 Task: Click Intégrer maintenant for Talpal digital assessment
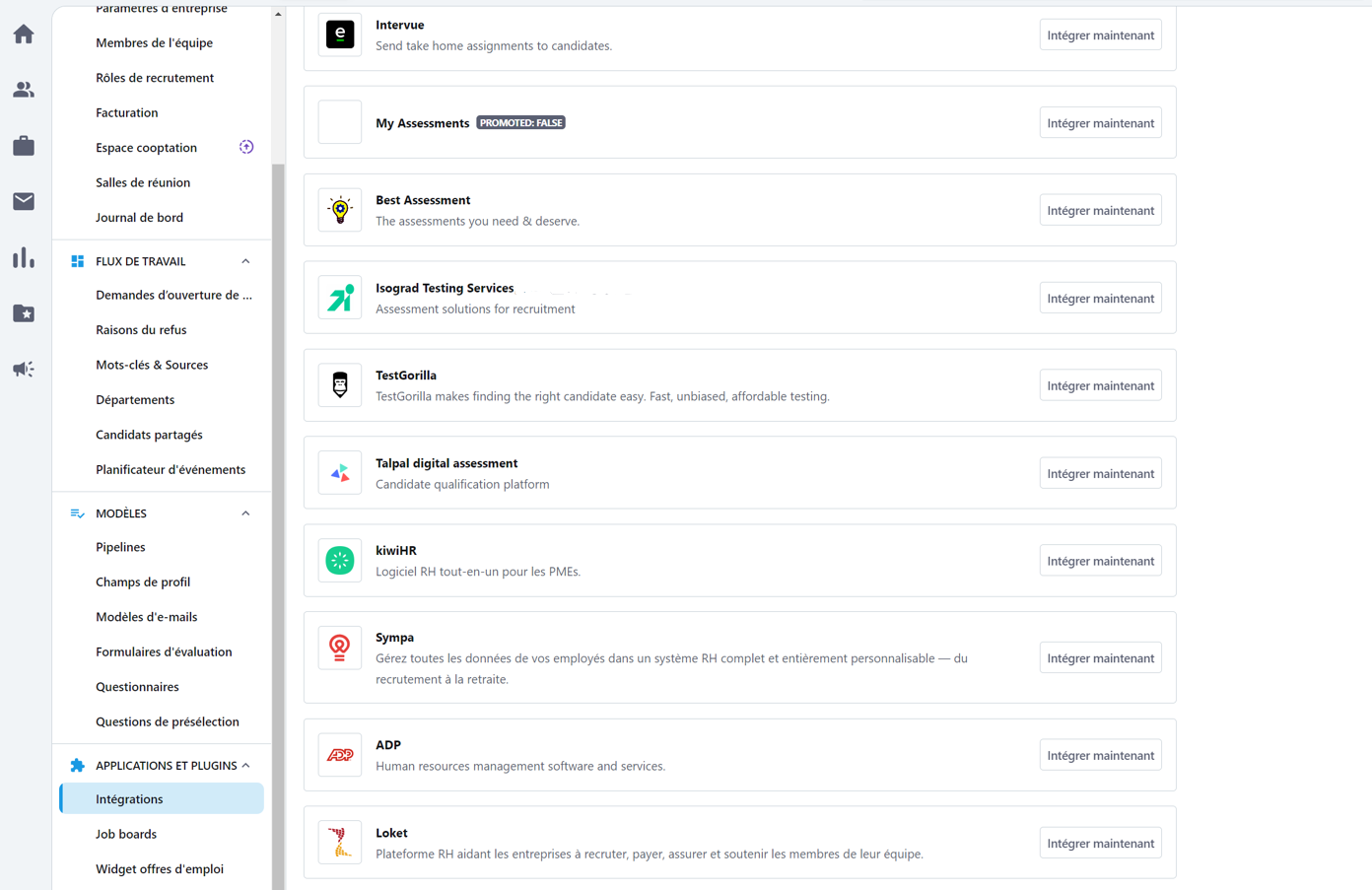point(1100,474)
